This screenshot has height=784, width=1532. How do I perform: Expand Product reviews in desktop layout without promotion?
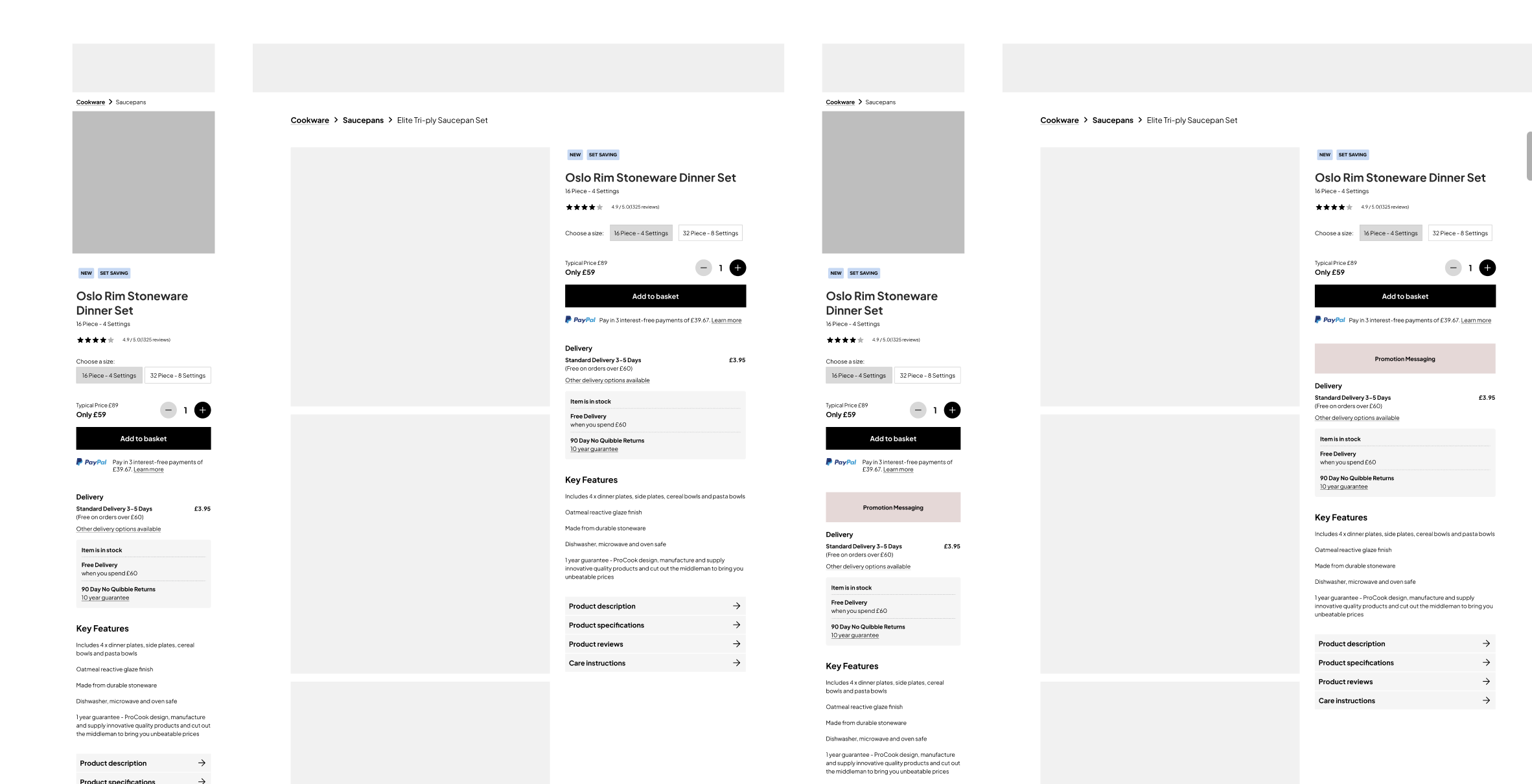655,644
